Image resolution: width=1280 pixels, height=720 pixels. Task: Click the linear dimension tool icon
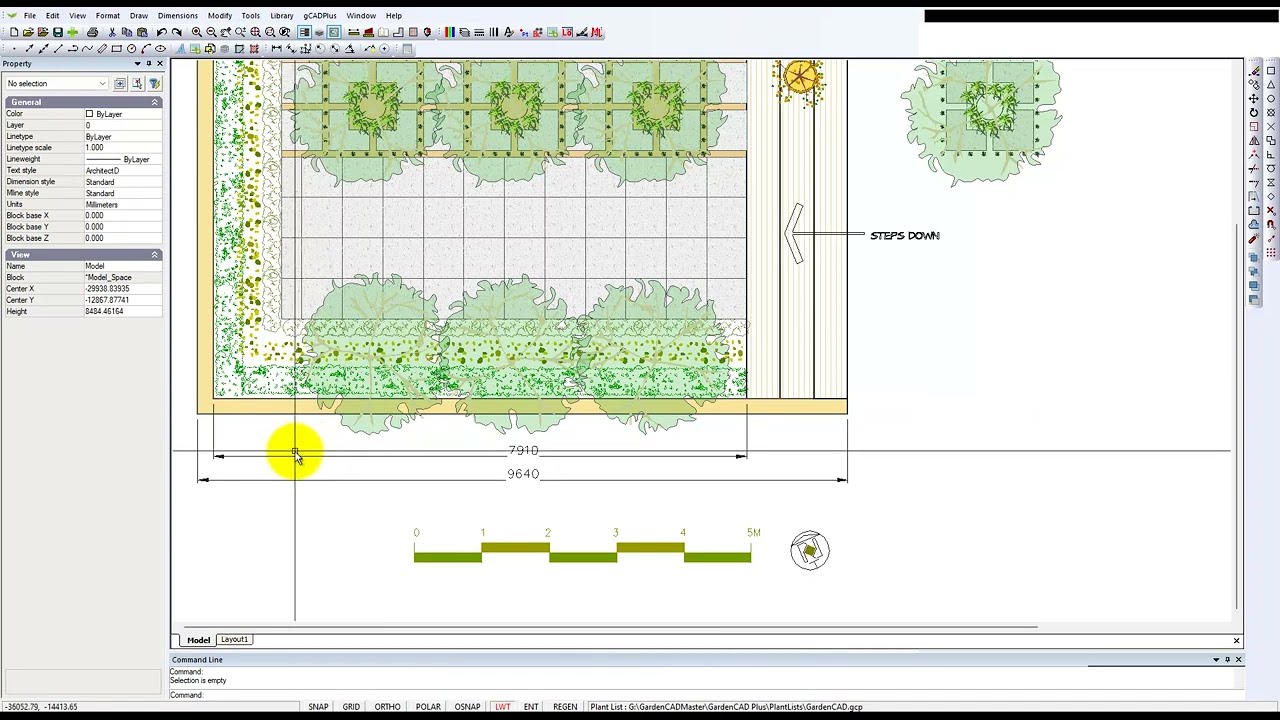[x=276, y=48]
